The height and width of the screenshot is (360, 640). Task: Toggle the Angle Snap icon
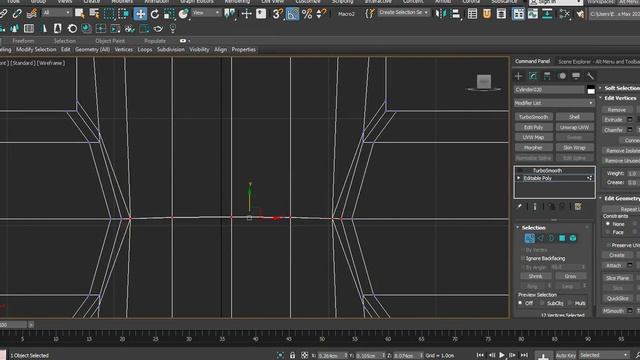tap(292, 14)
